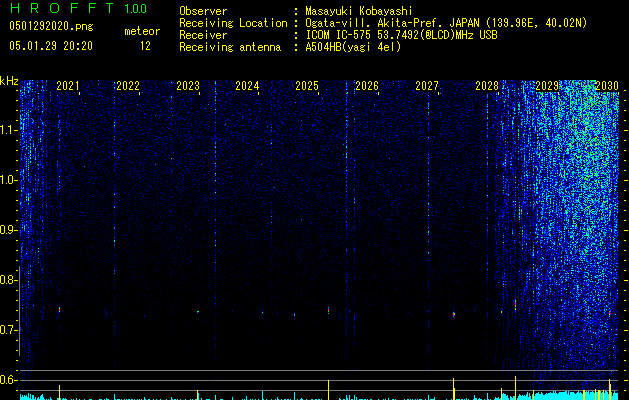The height and width of the screenshot is (400, 629).
Task: Click the version number 1.0.0
Action: (135, 9)
